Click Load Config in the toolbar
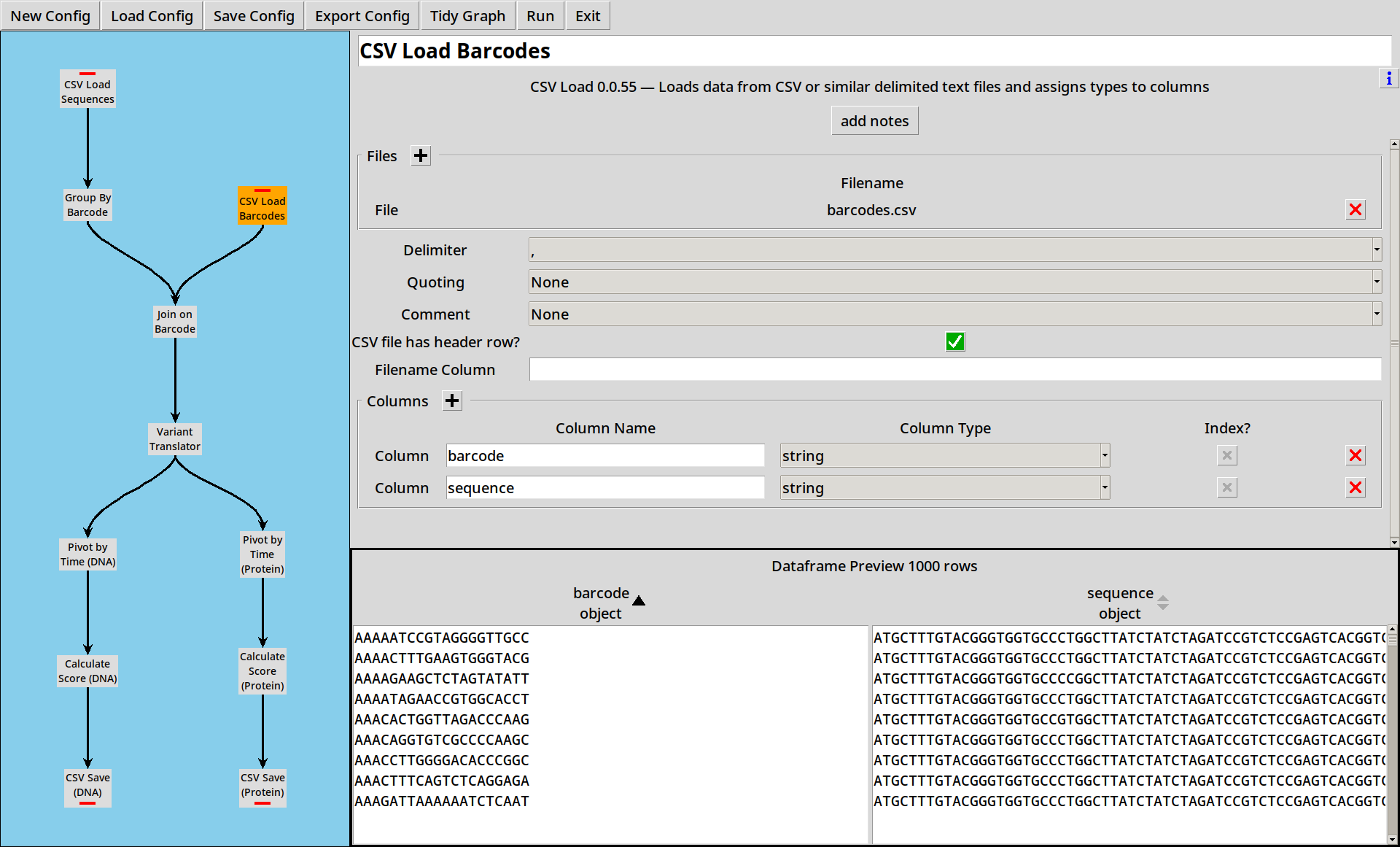The image size is (1400, 847). (152, 16)
